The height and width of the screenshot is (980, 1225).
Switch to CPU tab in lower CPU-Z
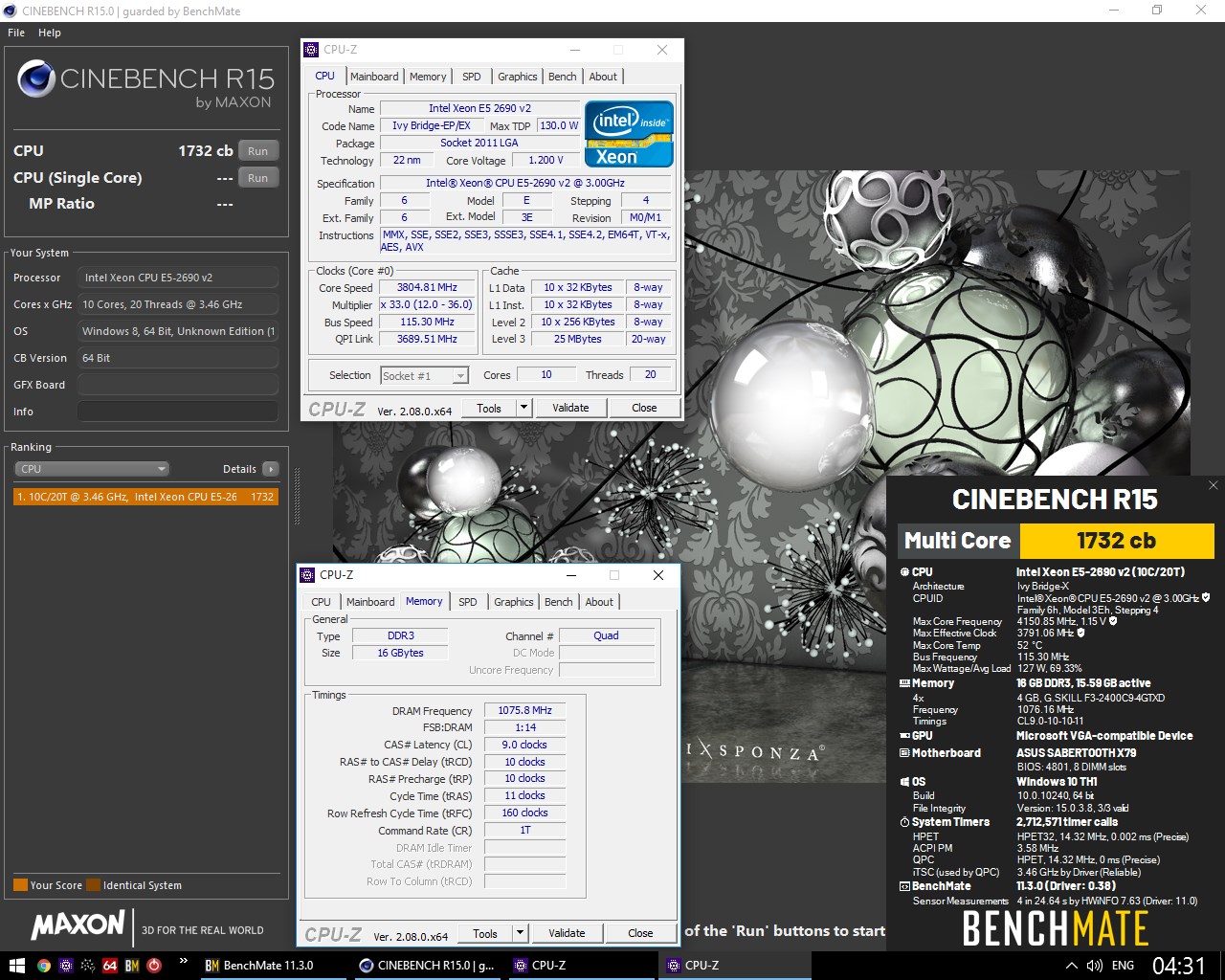tap(321, 602)
